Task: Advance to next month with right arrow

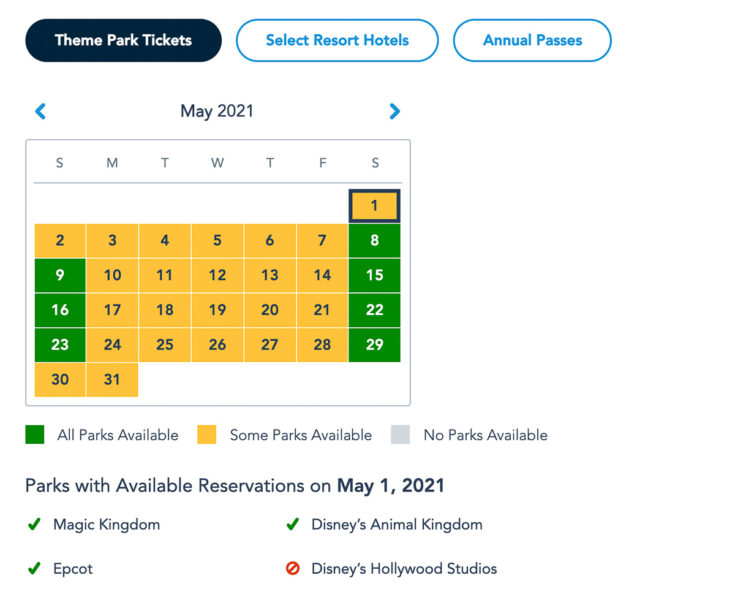Action: coord(395,111)
